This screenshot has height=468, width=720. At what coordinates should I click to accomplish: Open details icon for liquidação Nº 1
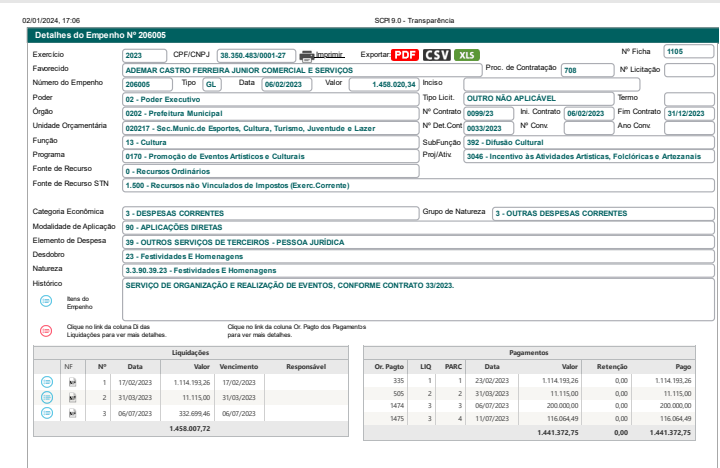point(45,382)
